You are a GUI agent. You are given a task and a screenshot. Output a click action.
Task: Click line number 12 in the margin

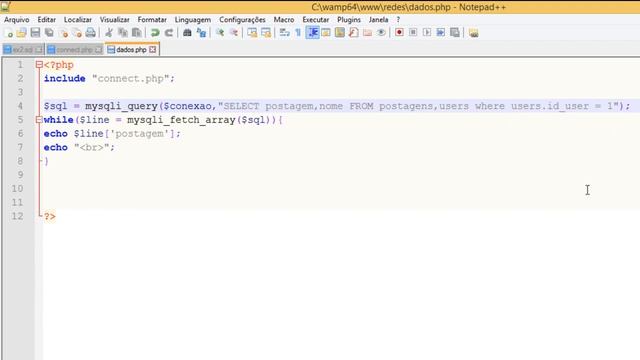point(17,216)
